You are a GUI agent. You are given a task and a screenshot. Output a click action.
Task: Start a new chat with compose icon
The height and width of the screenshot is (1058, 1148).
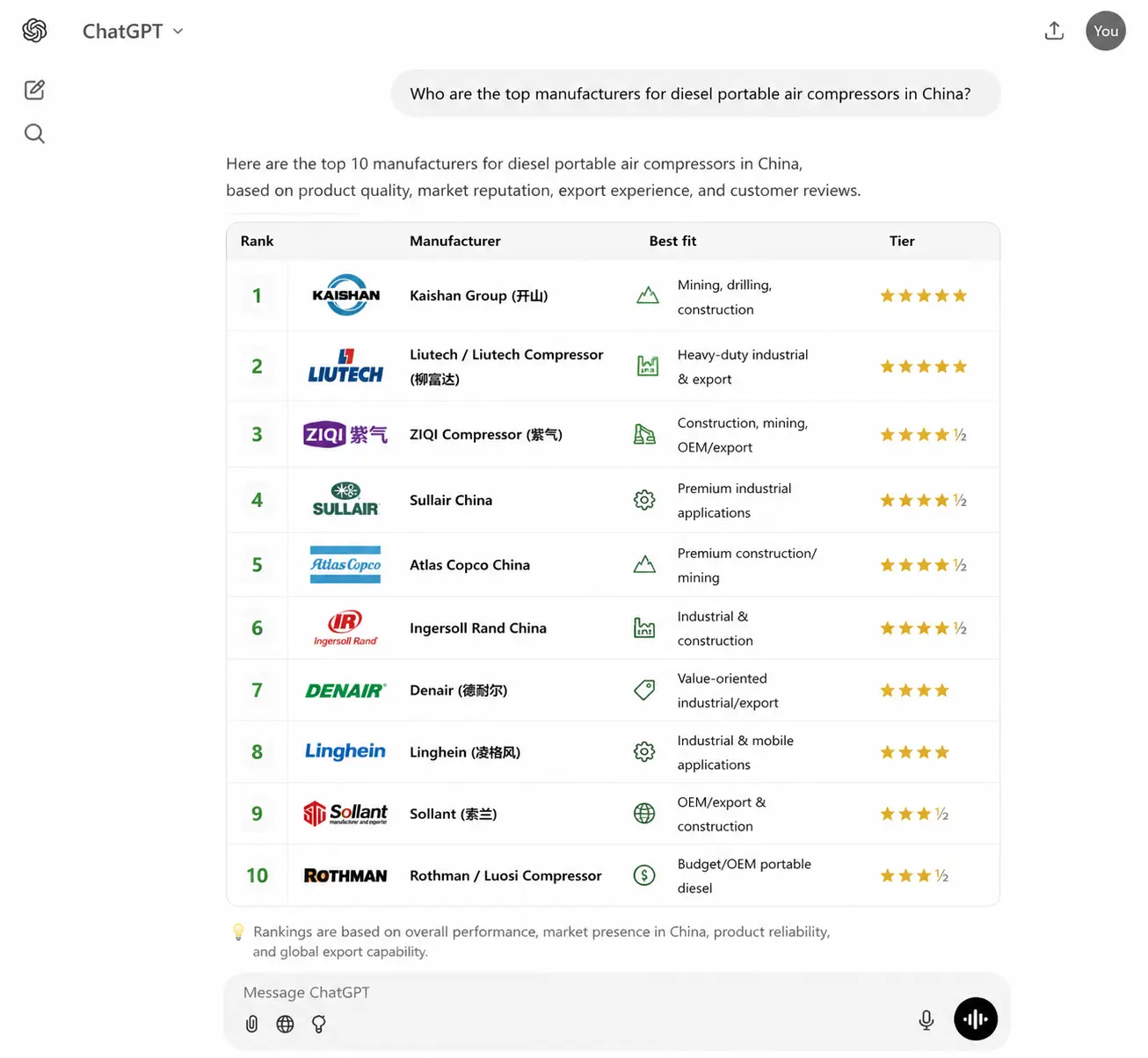click(x=34, y=90)
